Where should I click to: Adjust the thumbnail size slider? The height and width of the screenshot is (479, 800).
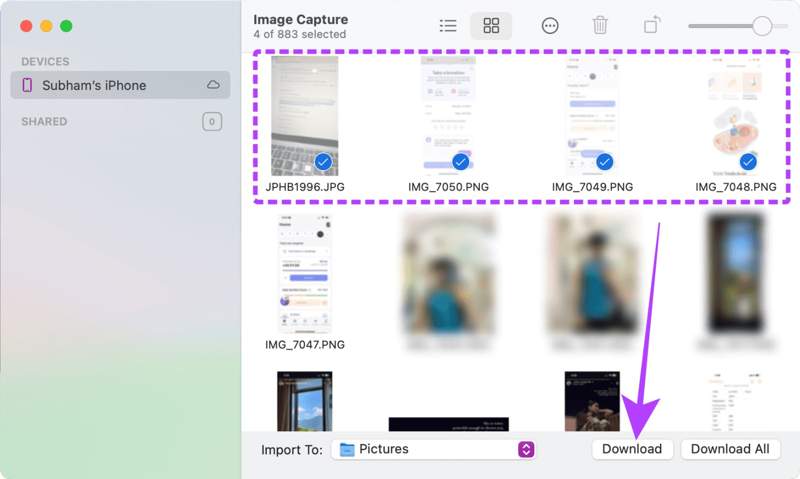pos(762,26)
